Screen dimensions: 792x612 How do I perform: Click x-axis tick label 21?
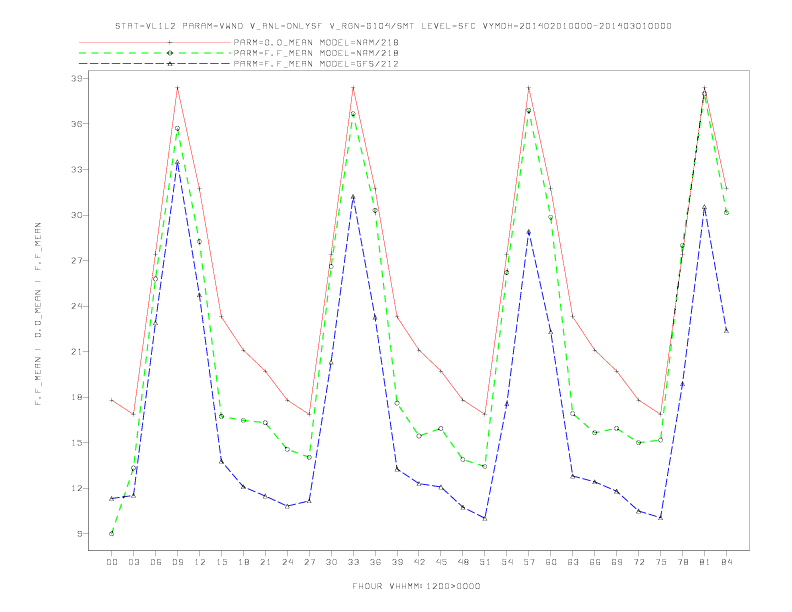265,562
